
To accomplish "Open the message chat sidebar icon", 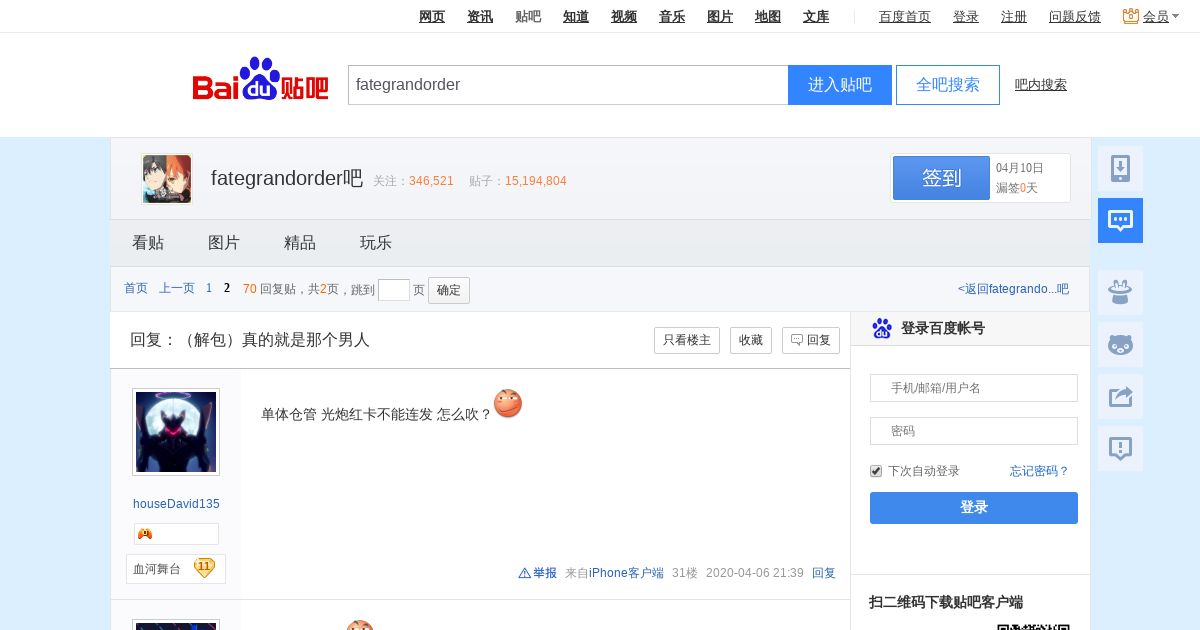I will (1120, 220).
